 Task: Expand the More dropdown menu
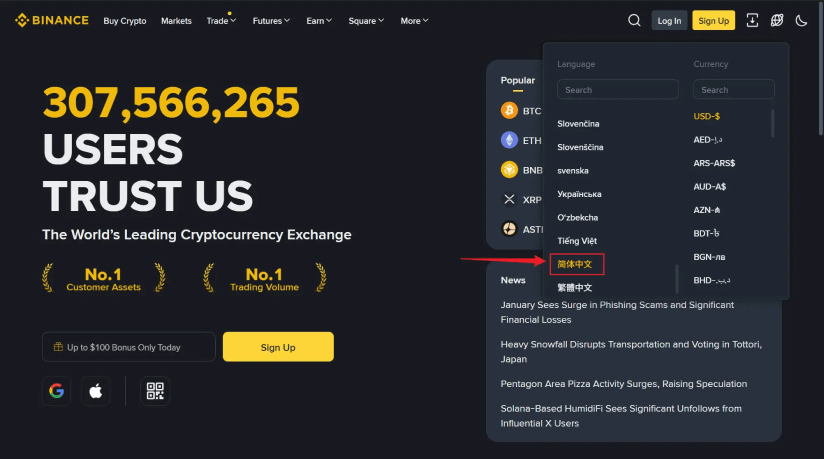(415, 21)
